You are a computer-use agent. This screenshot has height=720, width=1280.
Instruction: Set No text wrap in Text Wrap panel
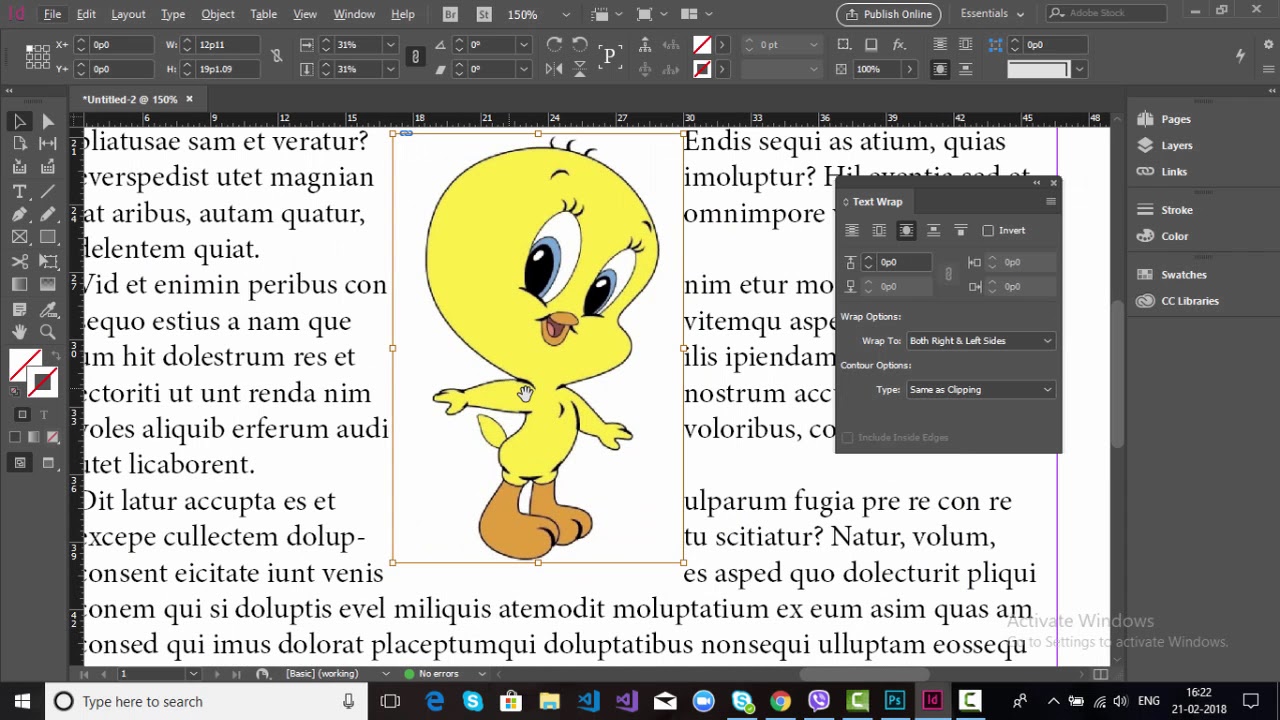852,231
